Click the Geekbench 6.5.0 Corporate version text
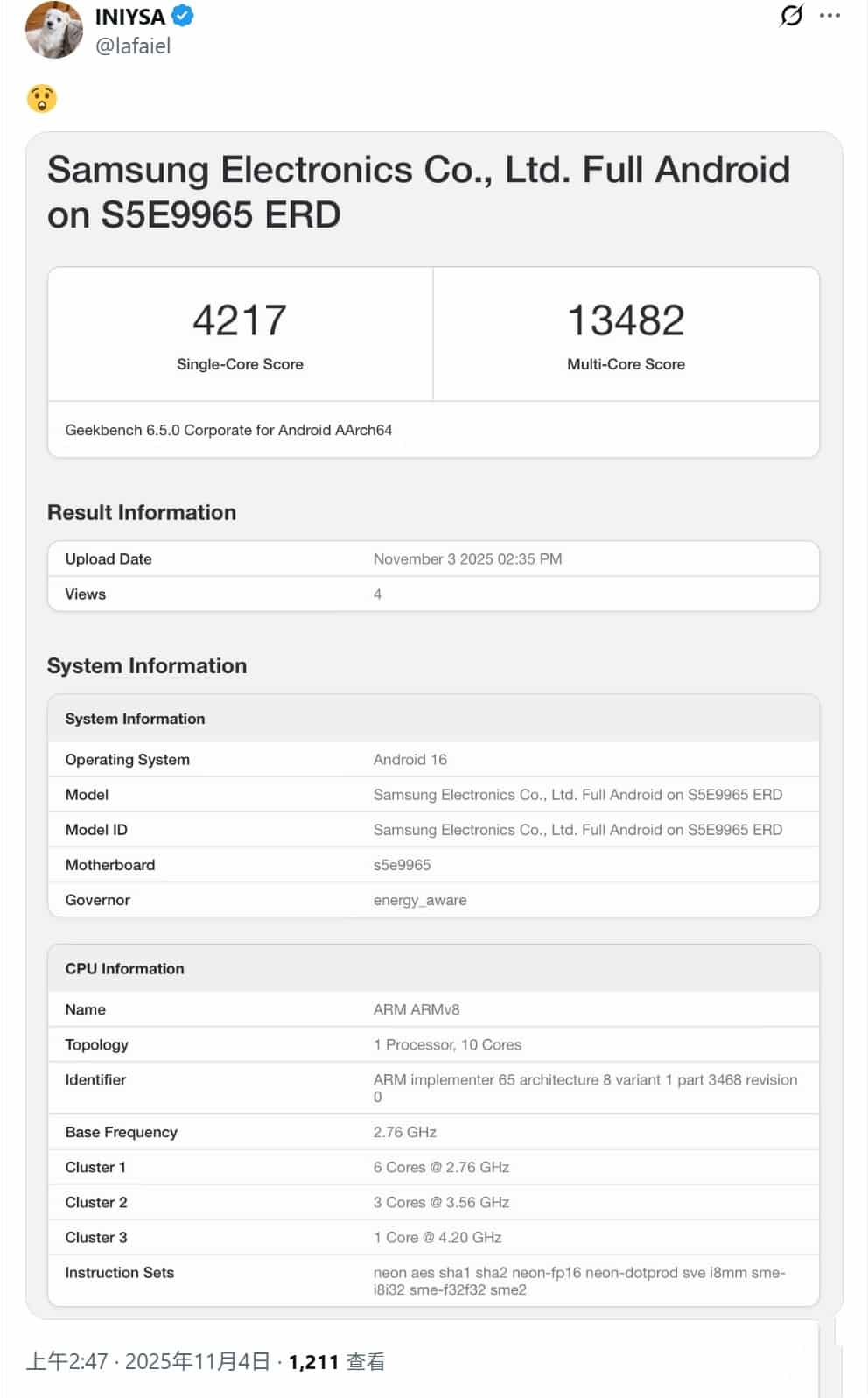The height and width of the screenshot is (1398, 868). (x=228, y=430)
